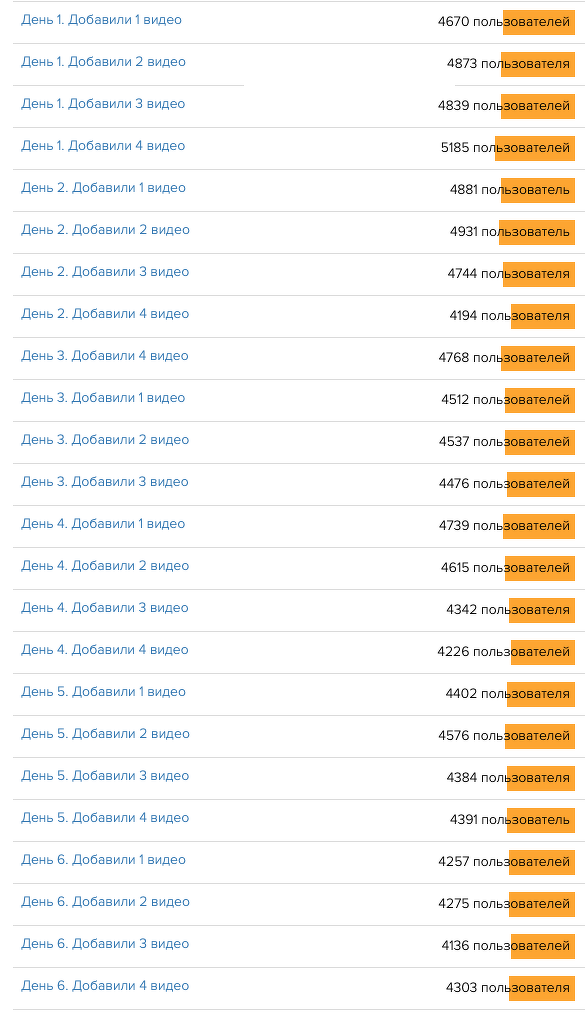Open 'День 5. Добавили 4 видео' group
The width and height of the screenshot is (585, 1015).
105,818
